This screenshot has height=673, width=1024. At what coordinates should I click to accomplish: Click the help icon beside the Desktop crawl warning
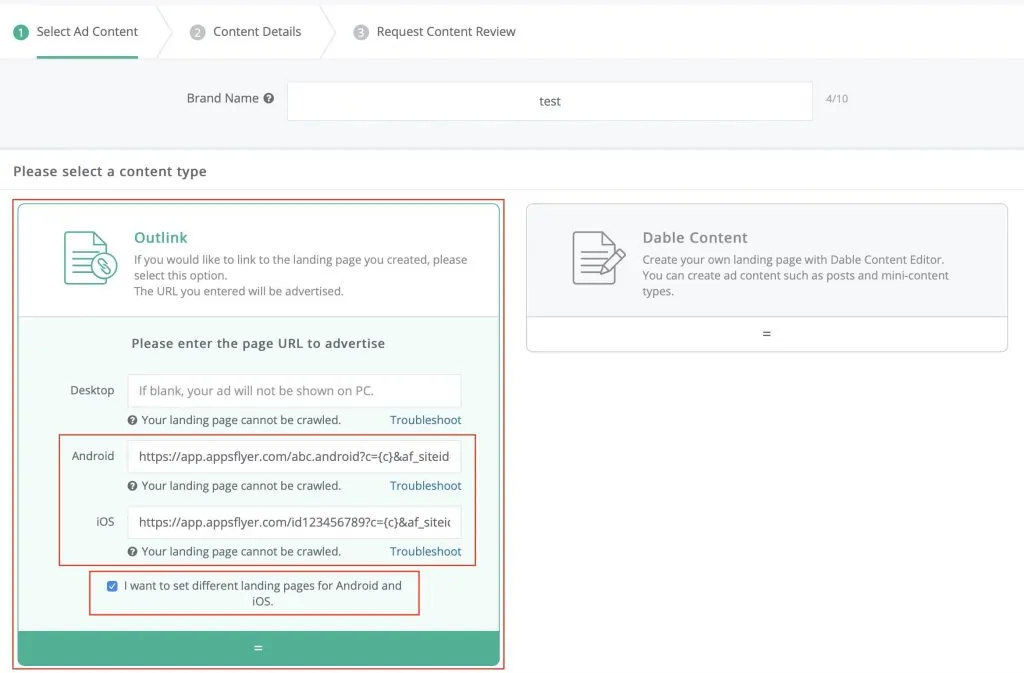(132, 420)
